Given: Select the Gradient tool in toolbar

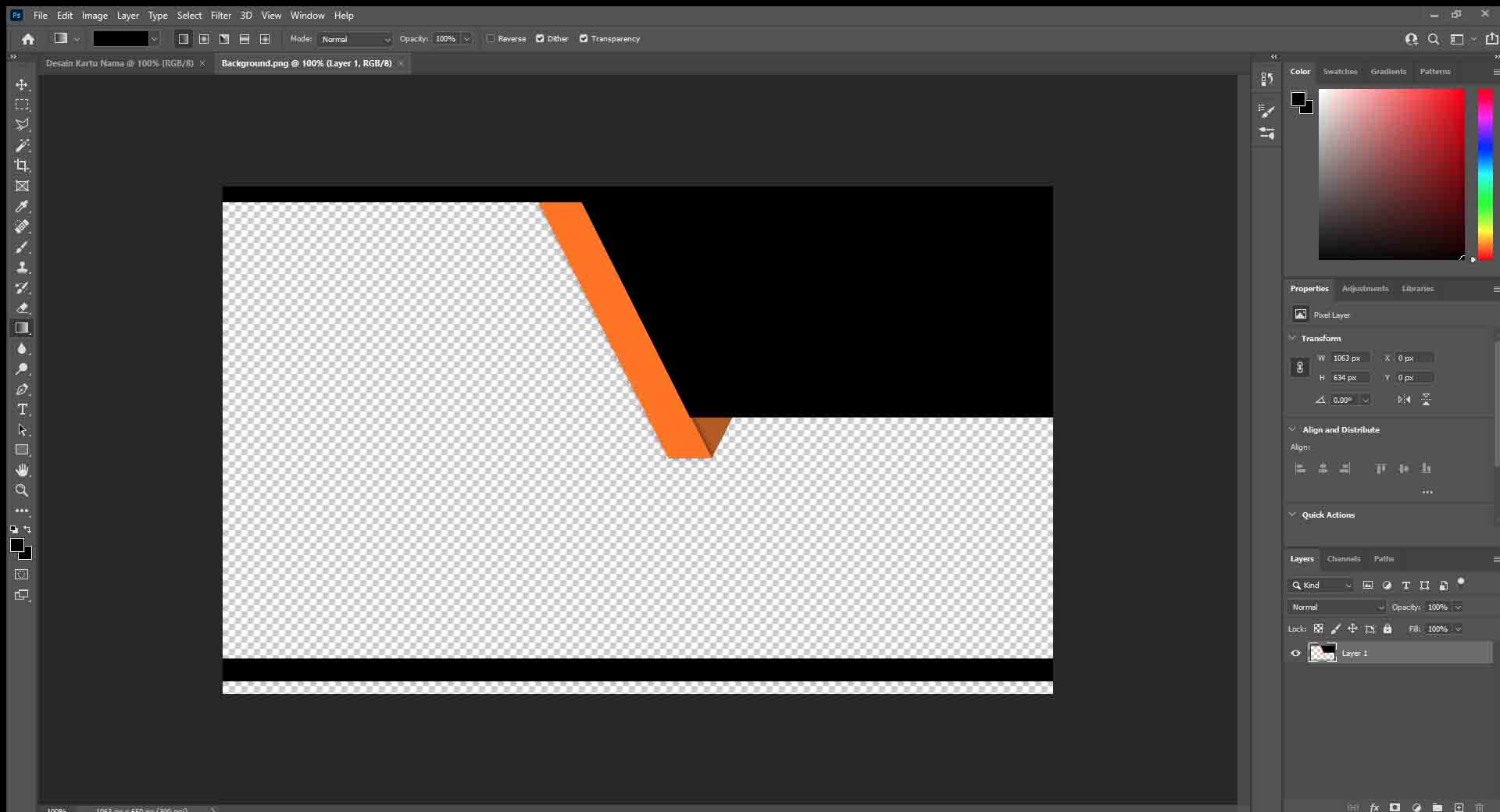Looking at the screenshot, I should pos(22,328).
